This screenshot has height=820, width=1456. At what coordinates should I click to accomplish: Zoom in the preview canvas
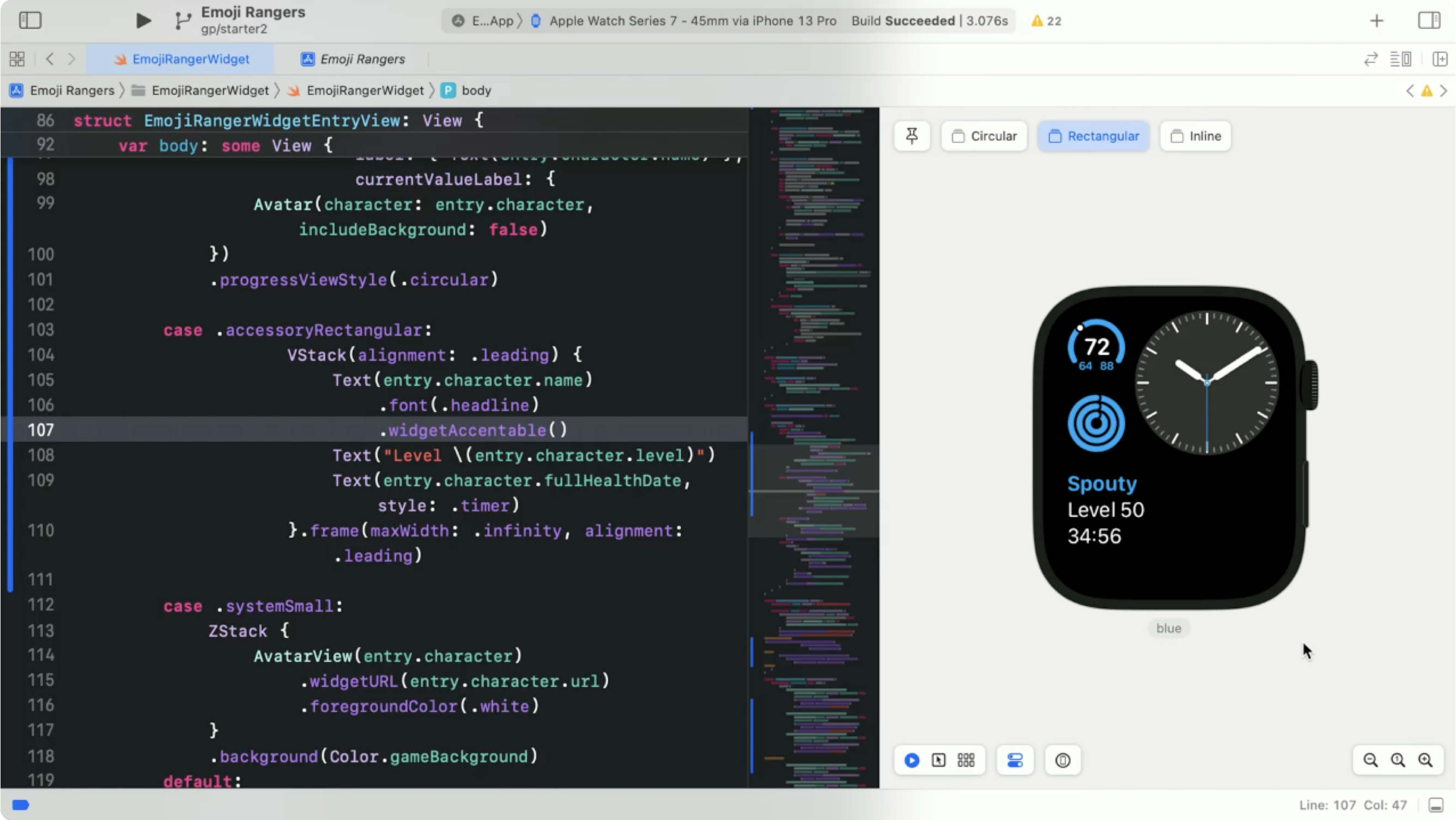tap(1425, 760)
